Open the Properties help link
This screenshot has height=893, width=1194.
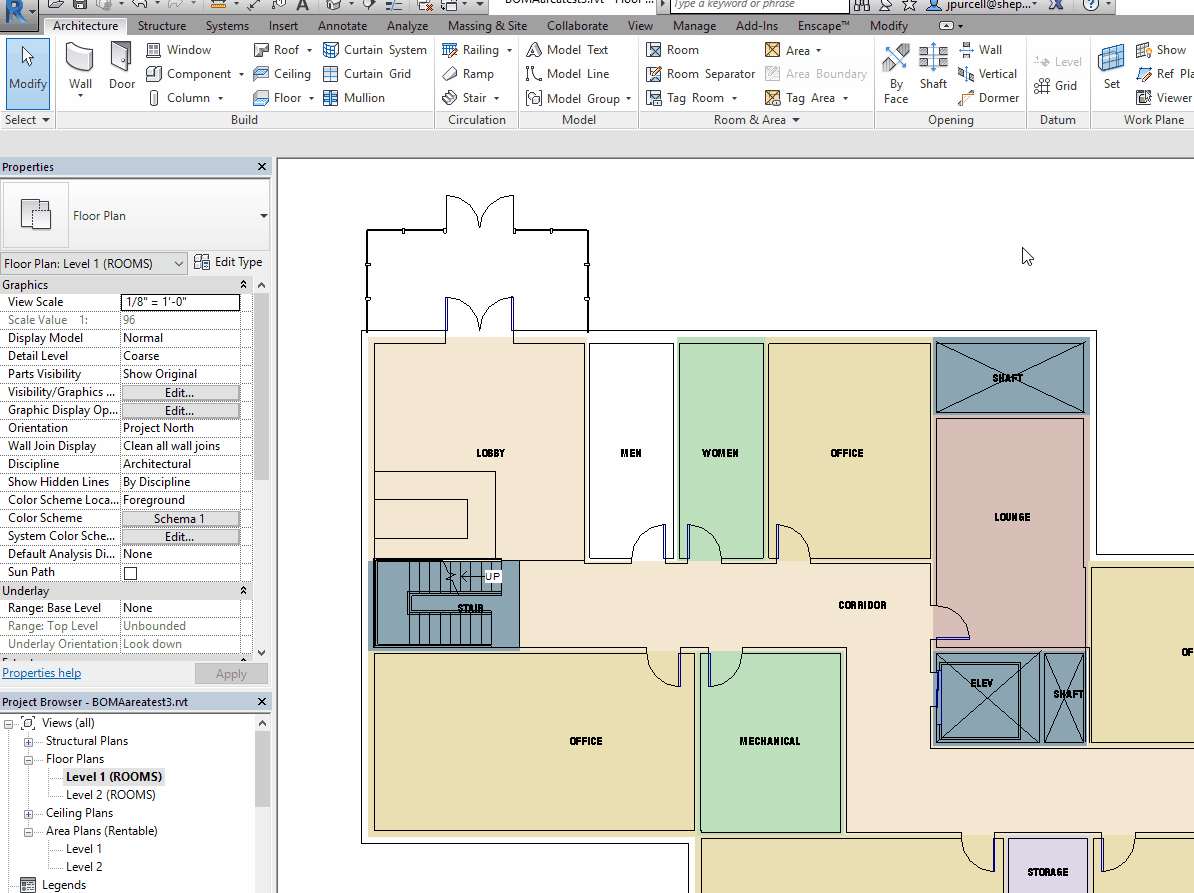[x=42, y=673]
